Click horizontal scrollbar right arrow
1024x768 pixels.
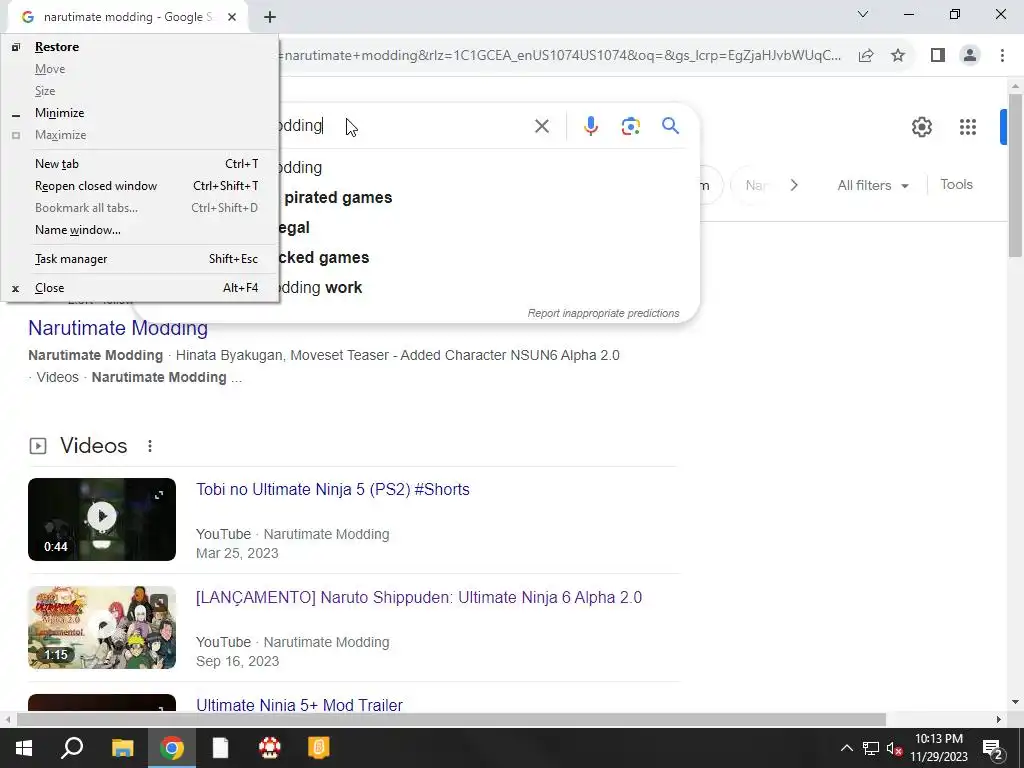(999, 720)
